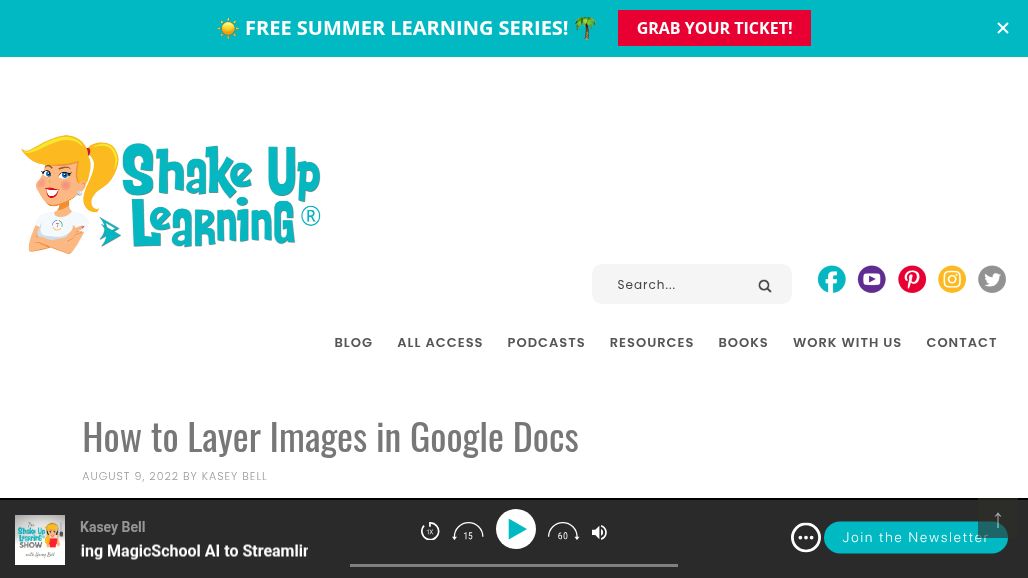The image size is (1028, 578).
Task: Click the August 9, 2022 post date
Action: click(130, 476)
